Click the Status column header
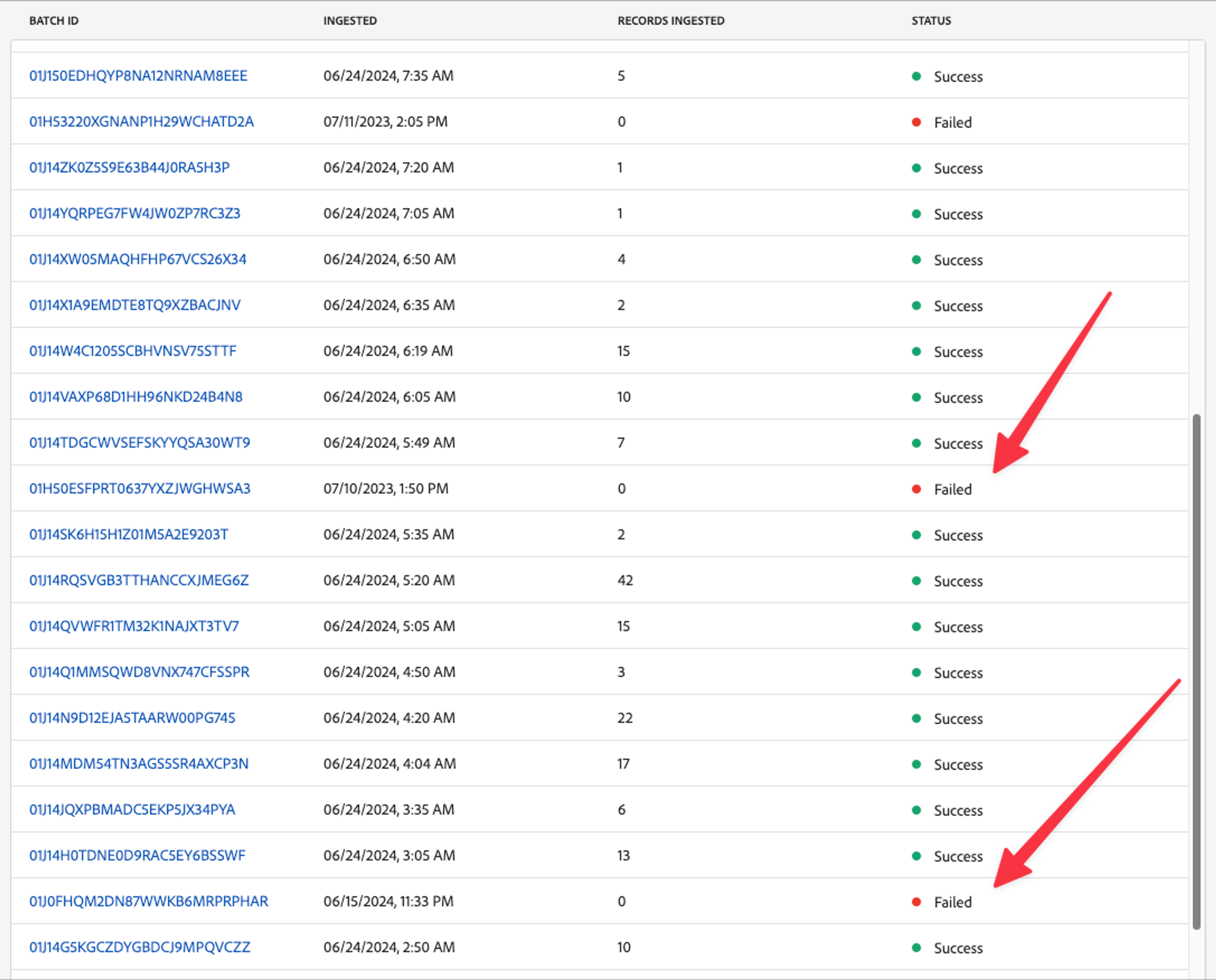This screenshot has width=1216, height=980. tap(930, 21)
